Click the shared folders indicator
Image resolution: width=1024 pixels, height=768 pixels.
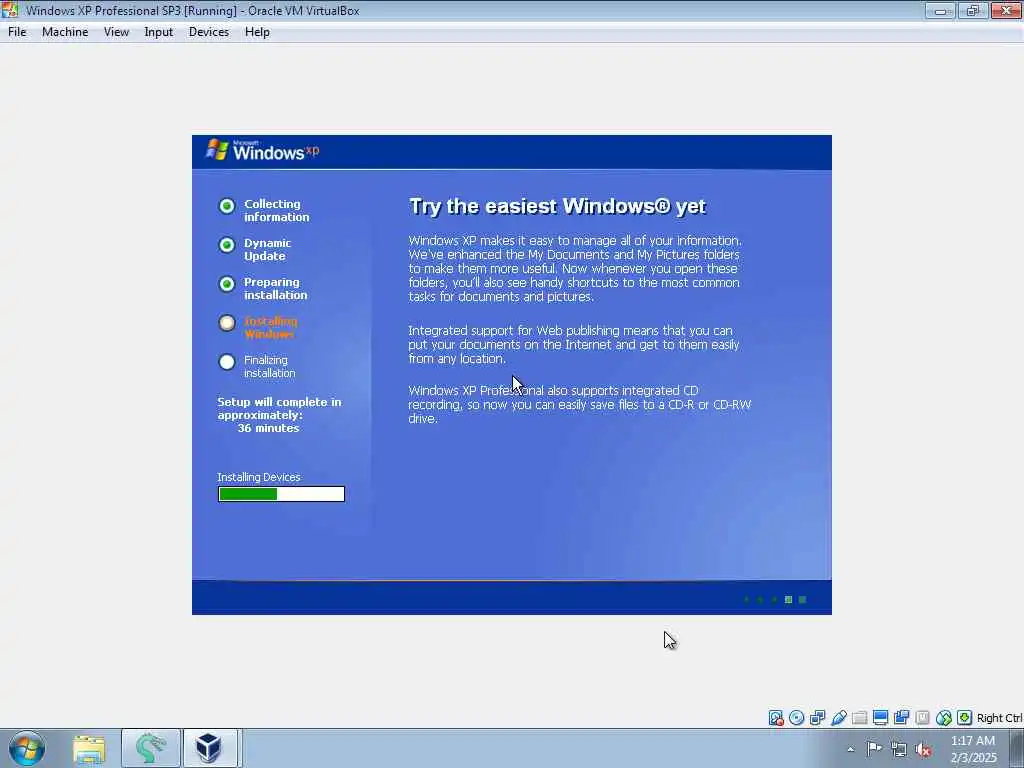pyautogui.click(x=860, y=718)
